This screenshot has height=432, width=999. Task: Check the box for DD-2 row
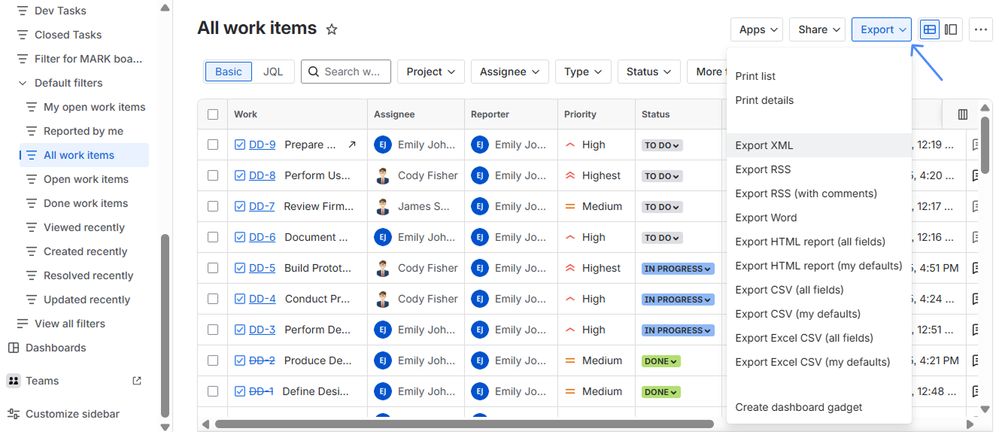coord(213,361)
